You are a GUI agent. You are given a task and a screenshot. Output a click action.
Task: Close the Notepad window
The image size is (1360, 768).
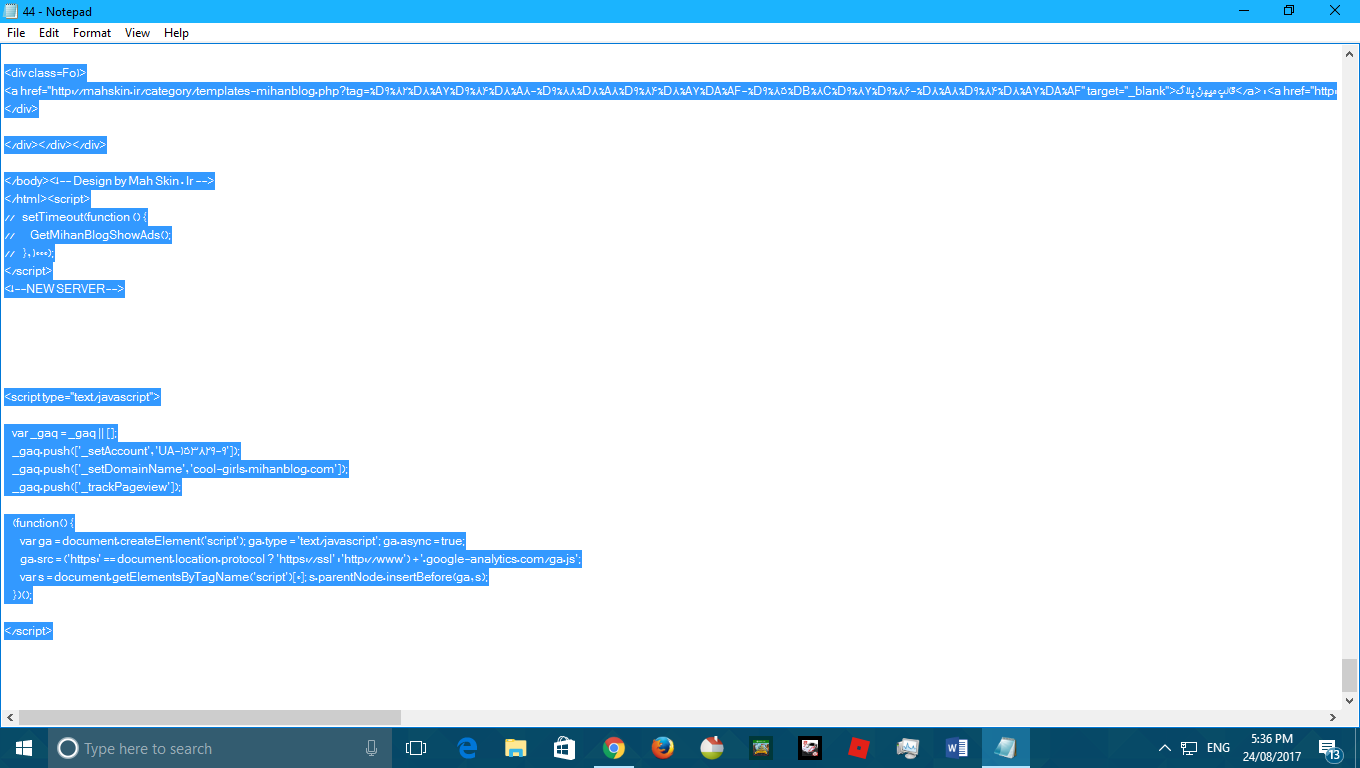(1335, 10)
